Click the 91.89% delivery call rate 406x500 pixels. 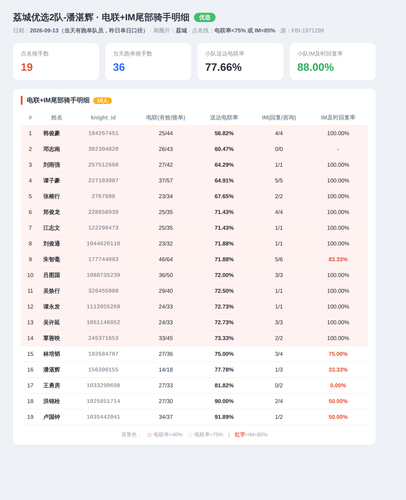224,417
